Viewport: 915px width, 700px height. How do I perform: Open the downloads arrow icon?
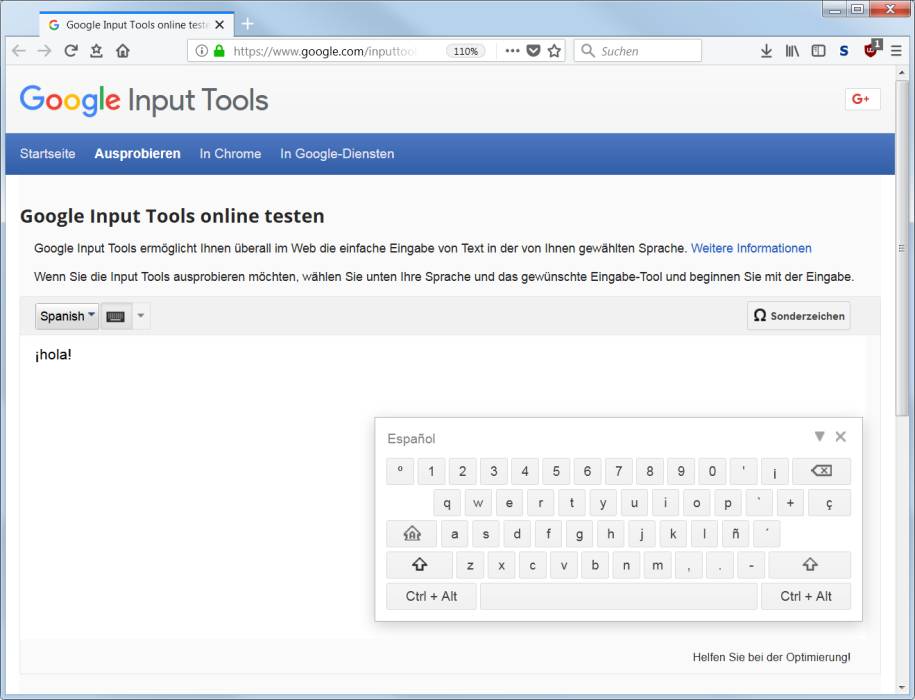coord(766,51)
